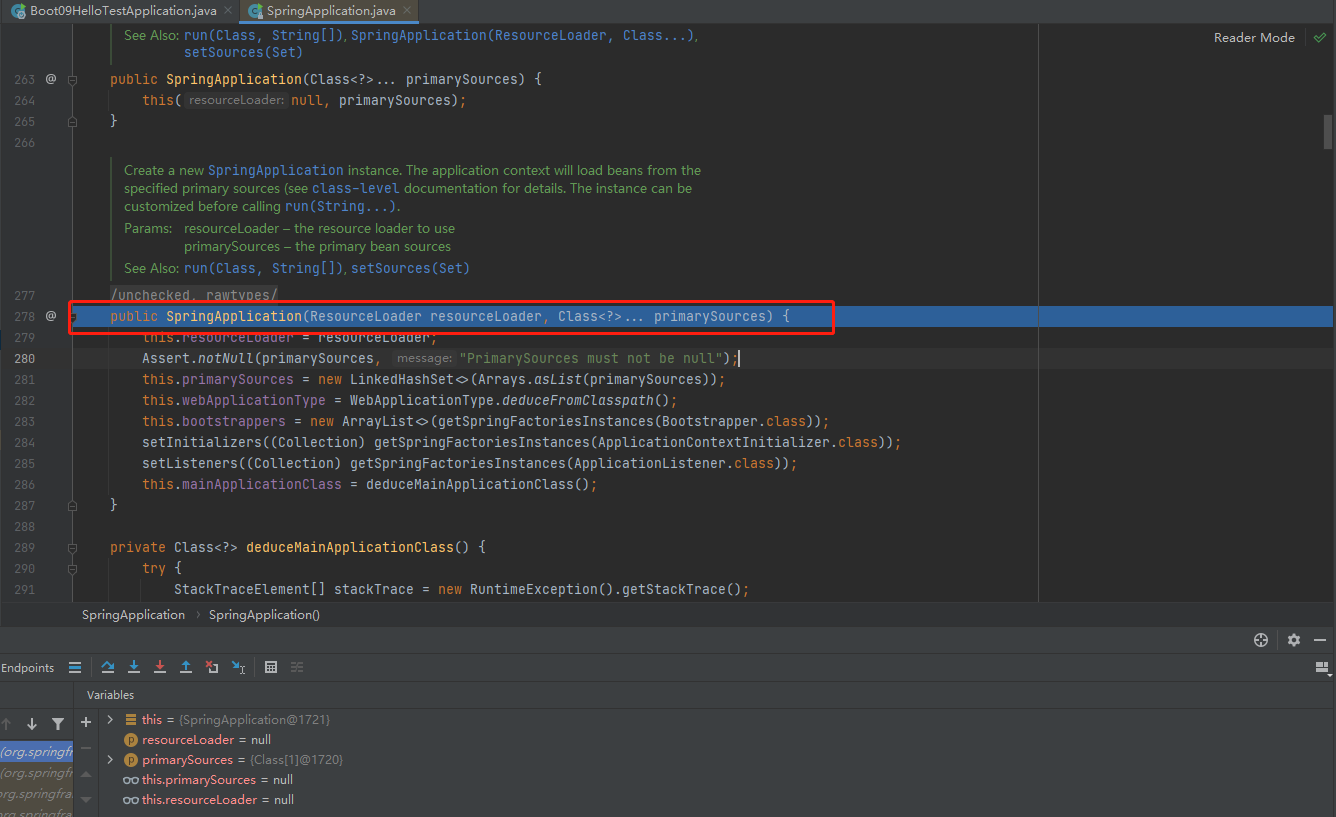This screenshot has height=817, width=1336.
Task: Click line number 286 in gutter
Action: [24, 484]
